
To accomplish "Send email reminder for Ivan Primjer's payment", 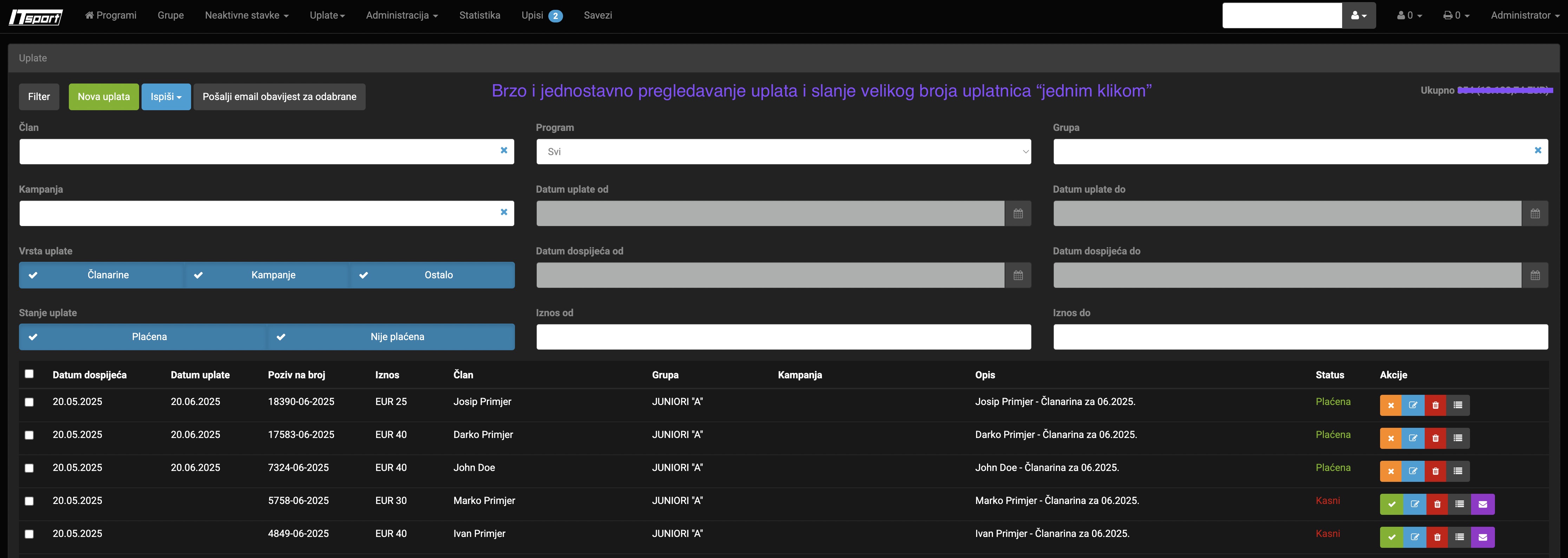I will click(1483, 537).
